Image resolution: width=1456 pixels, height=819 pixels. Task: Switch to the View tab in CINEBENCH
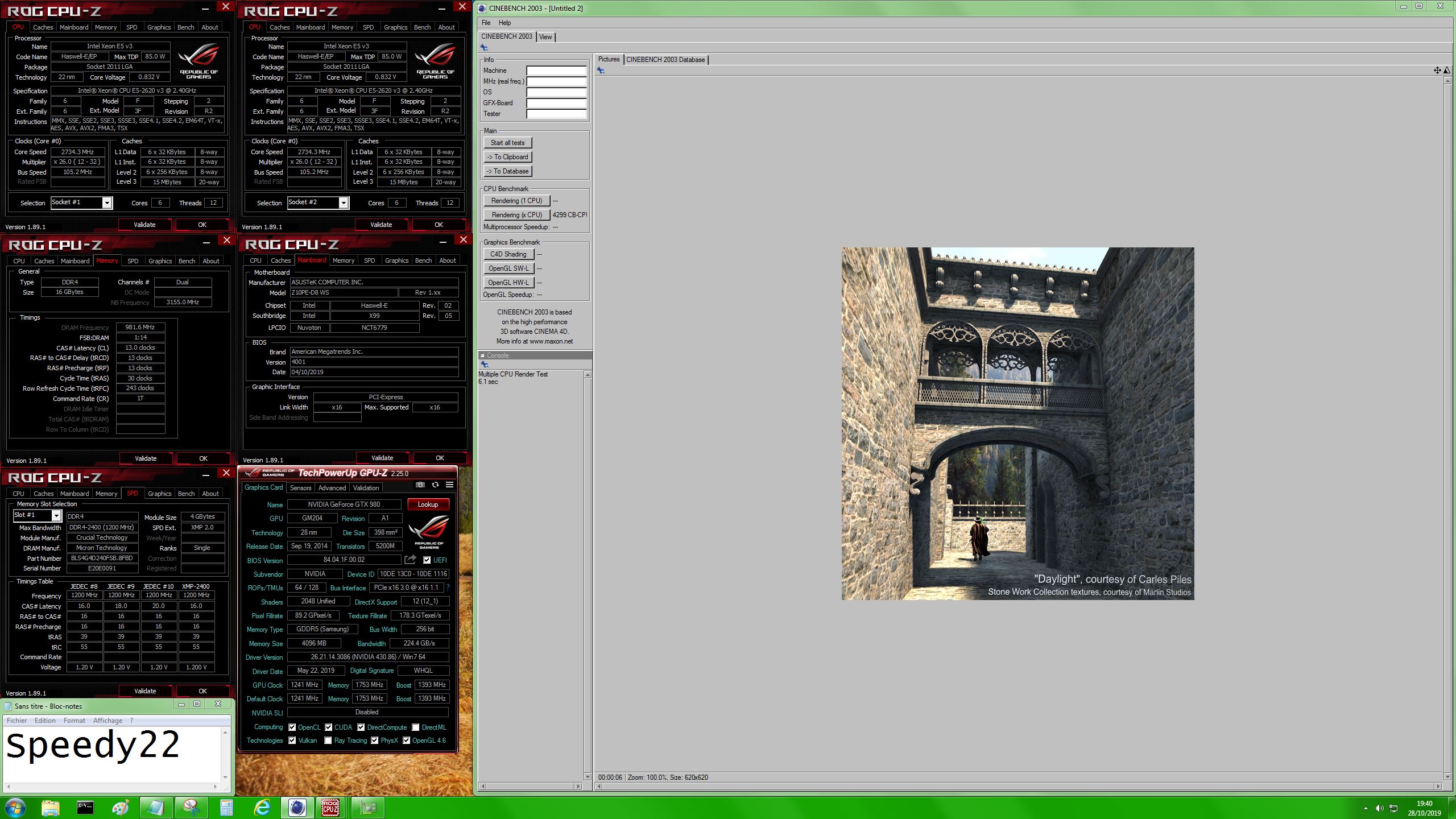(x=545, y=37)
